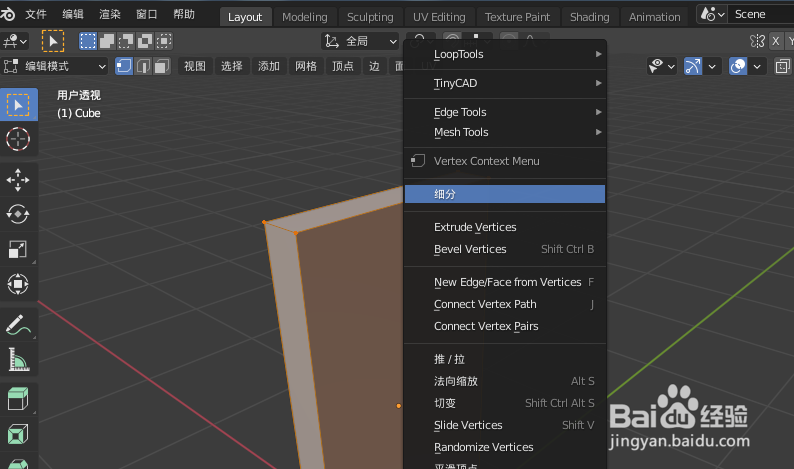Expand gizmo options dropdown arrow
The height and width of the screenshot is (469, 794).
[x=712, y=66]
